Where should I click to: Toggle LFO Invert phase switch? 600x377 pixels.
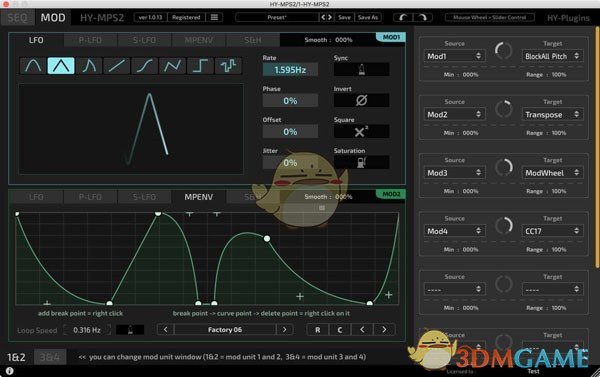coord(361,100)
